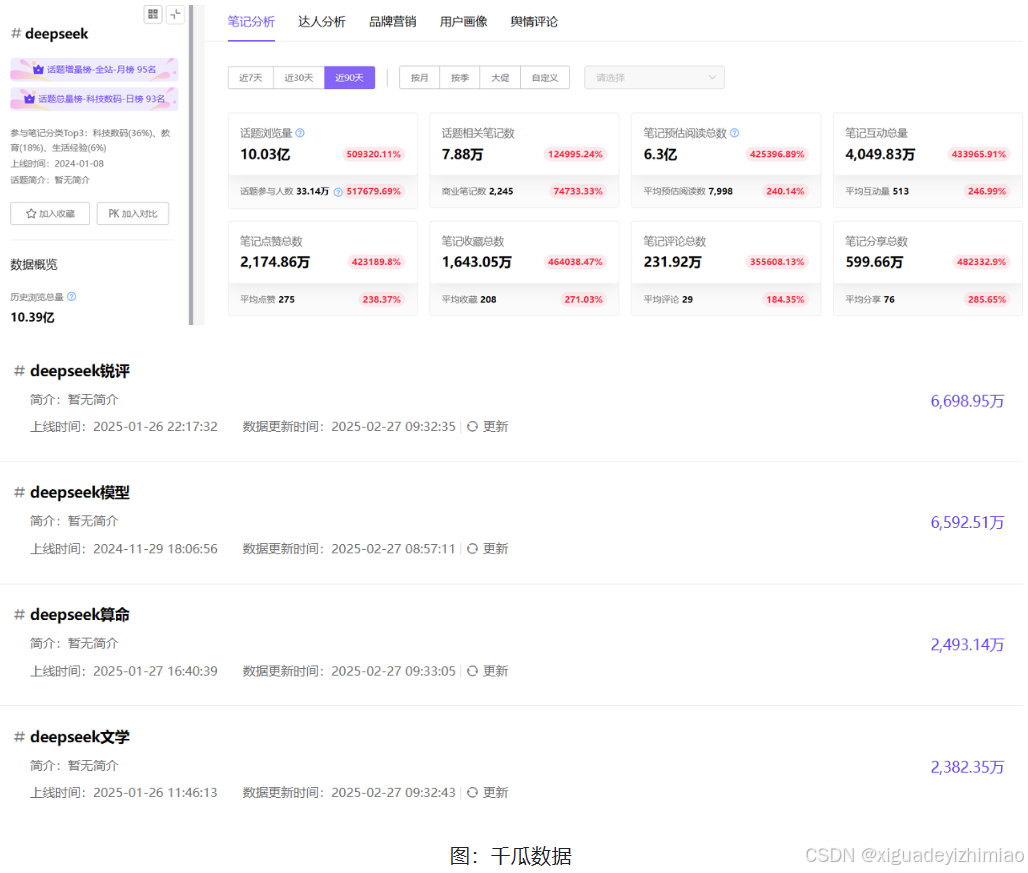
Task: Click 笔记收藏总数 value 1,643.05万
Action: [x=477, y=262]
